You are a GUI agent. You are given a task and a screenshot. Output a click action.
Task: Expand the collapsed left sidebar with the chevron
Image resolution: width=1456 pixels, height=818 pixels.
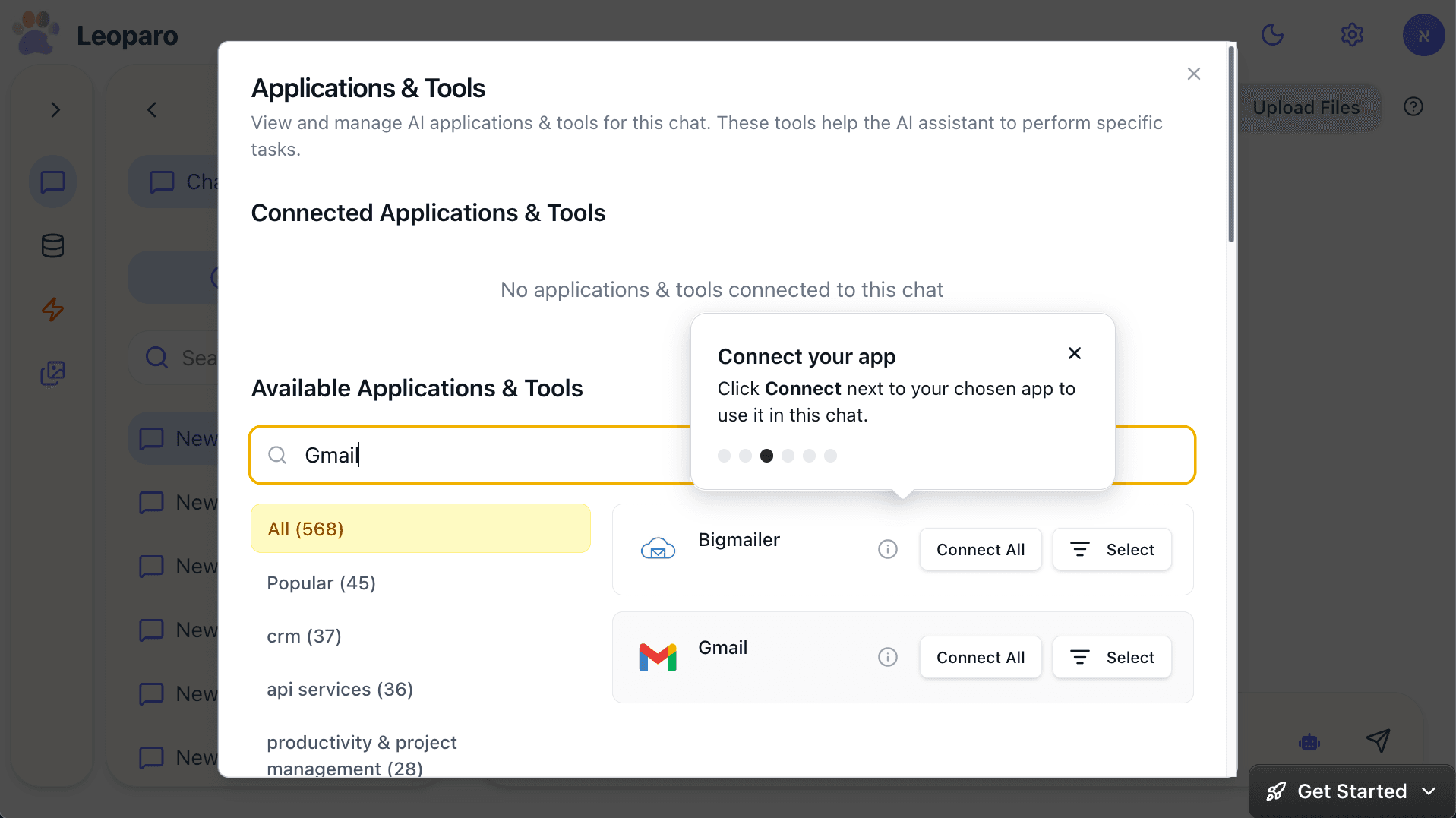pos(55,109)
